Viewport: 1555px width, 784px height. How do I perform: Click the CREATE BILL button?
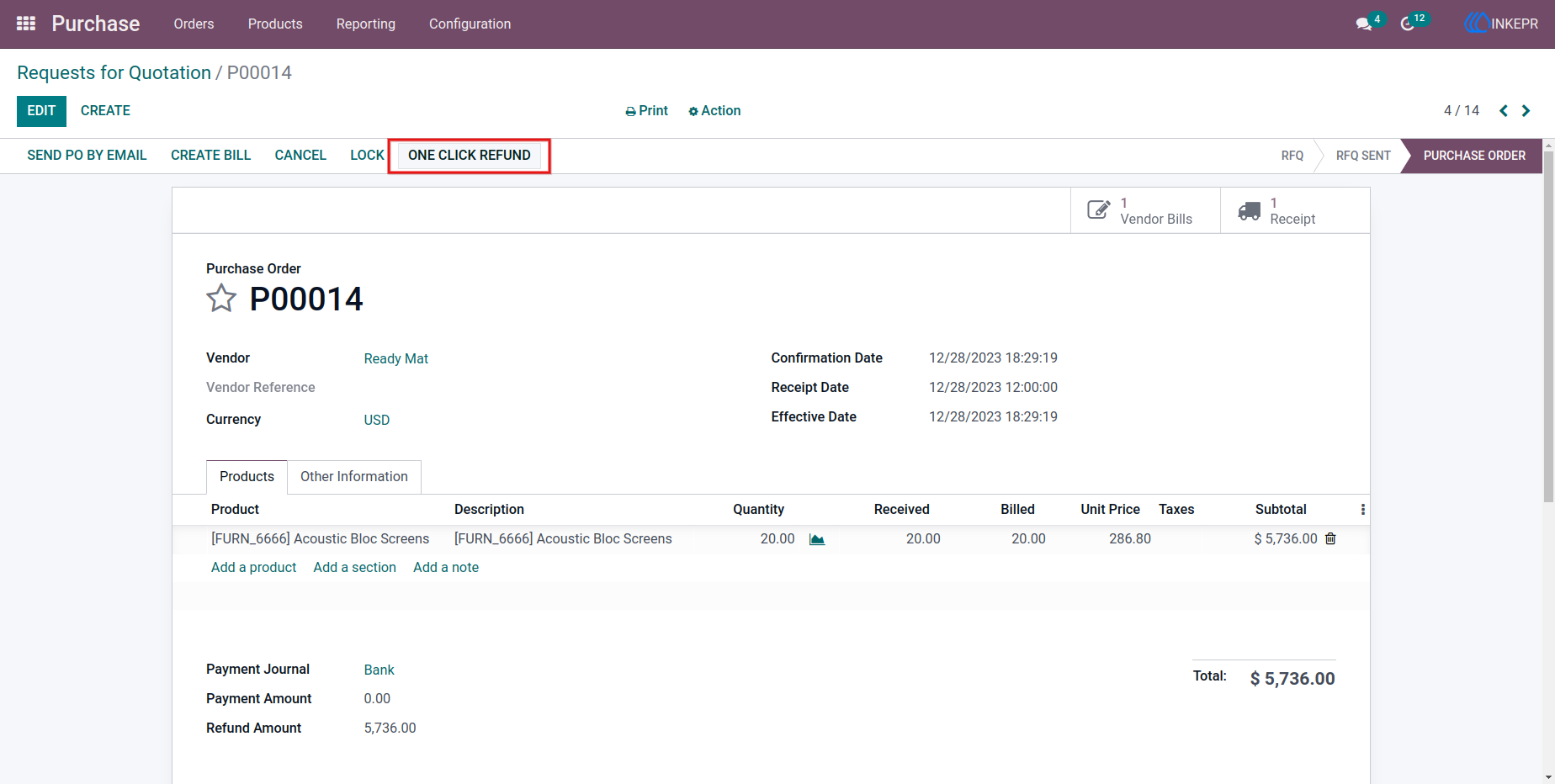tap(211, 156)
